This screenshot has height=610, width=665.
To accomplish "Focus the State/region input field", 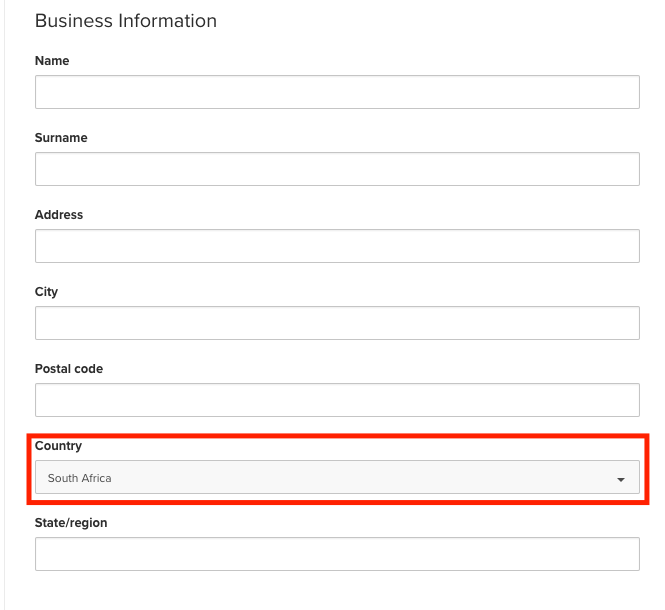I will tap(337, 554).
